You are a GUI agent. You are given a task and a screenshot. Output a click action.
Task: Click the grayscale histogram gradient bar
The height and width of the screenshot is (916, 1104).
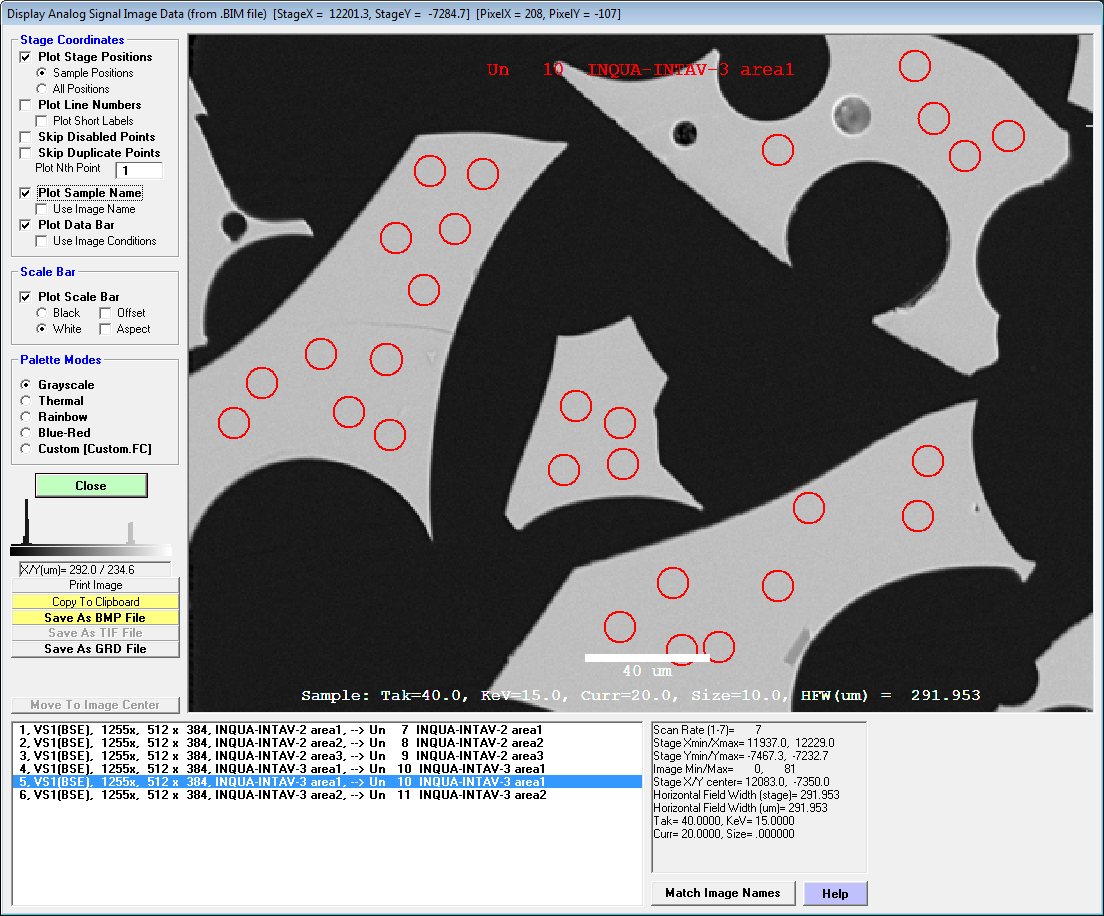point(91,551)
